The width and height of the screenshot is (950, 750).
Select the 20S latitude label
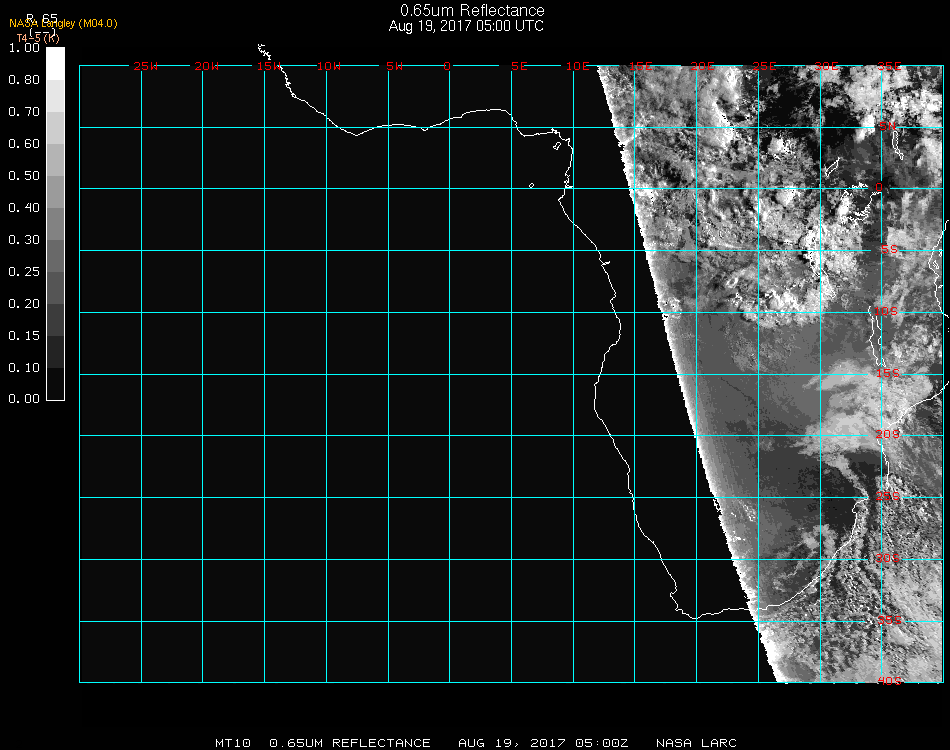click(888, 434)
